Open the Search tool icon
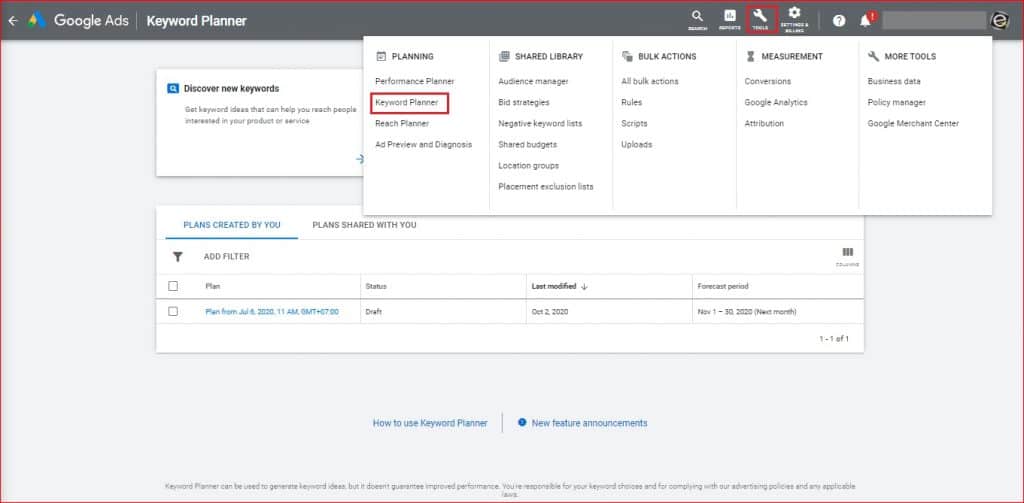Screen dimensions: 1024x503 [697, 20]
